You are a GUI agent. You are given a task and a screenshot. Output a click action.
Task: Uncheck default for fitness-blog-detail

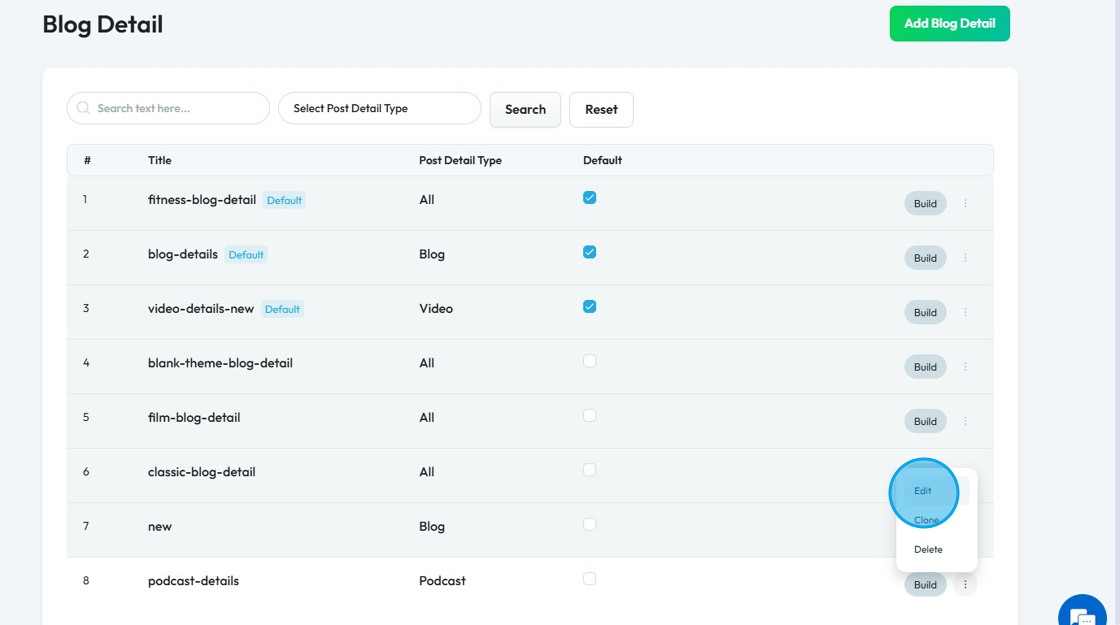click(589, 198)
